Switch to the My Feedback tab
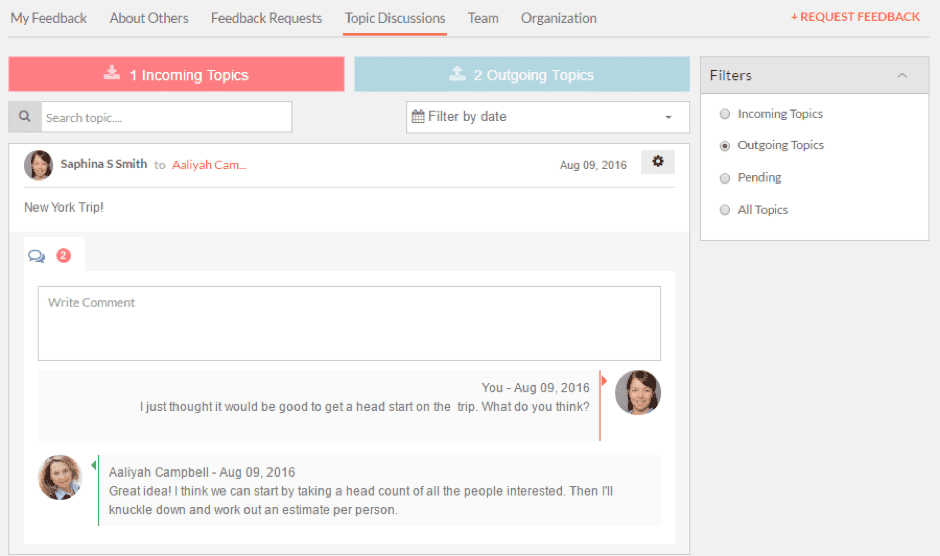 point(49,19)
